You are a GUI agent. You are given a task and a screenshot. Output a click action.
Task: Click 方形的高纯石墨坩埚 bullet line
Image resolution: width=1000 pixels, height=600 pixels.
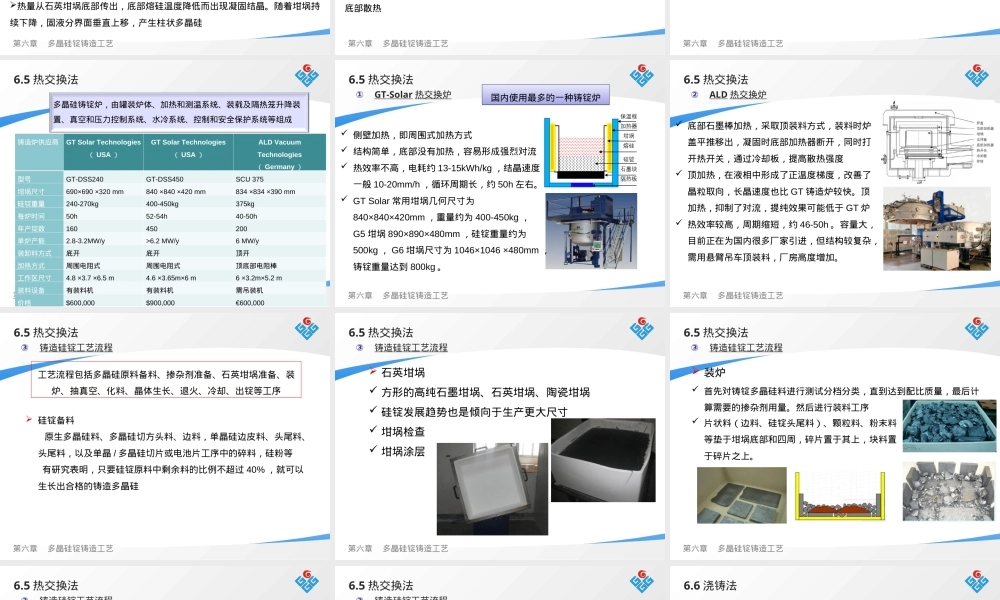point(485,392)
